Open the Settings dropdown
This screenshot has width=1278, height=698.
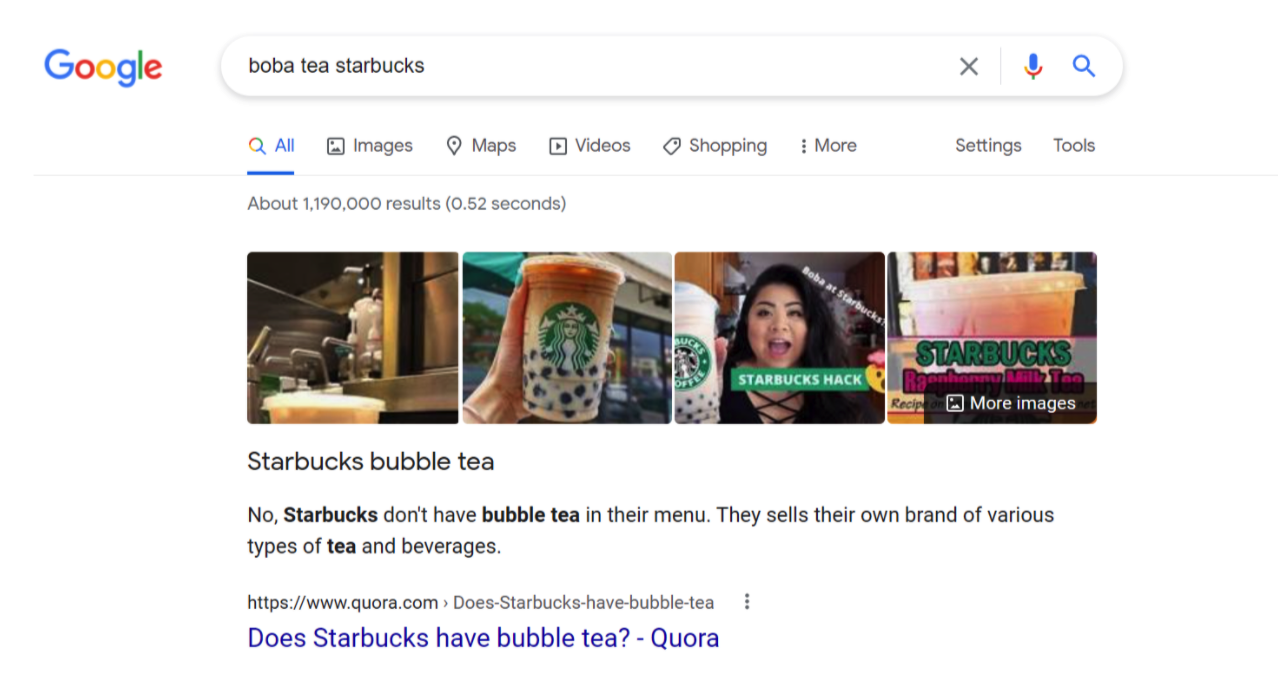pyautogui.click(x=988, y=146)
